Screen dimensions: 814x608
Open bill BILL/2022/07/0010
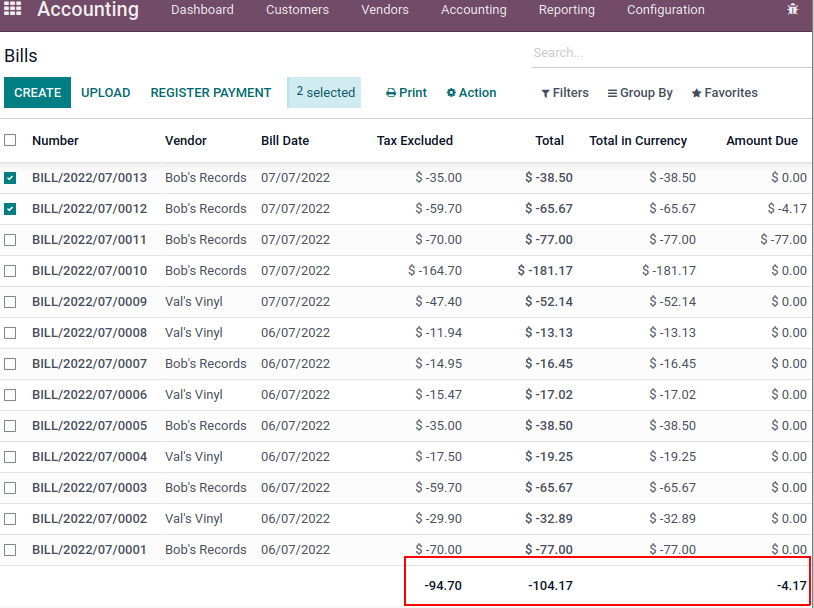[89, 271]
